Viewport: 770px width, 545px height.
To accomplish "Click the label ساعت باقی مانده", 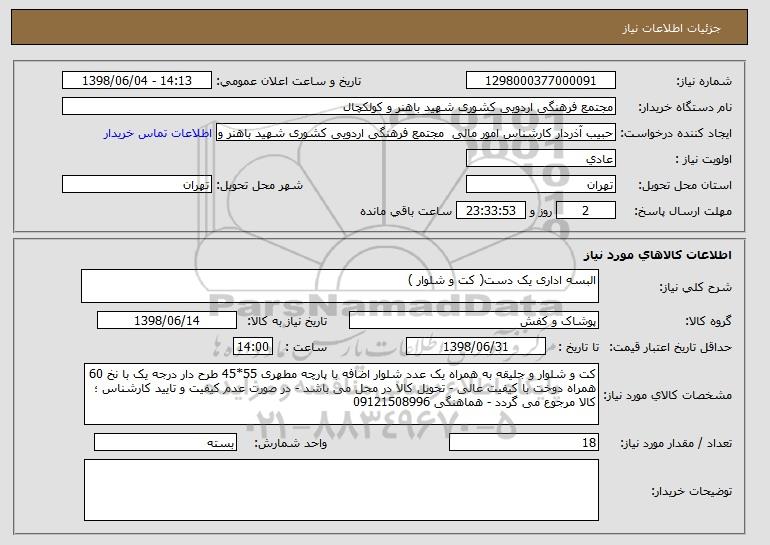I will click(406, 211).
